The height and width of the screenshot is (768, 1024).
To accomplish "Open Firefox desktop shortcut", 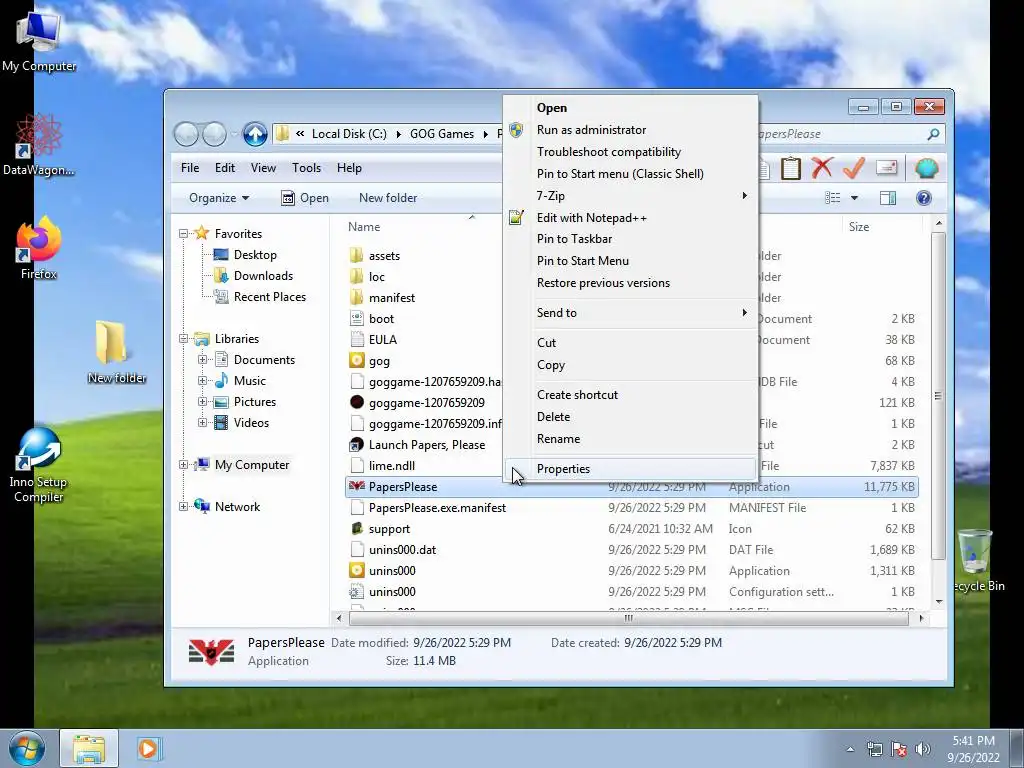I will click(x=39, y=249).
